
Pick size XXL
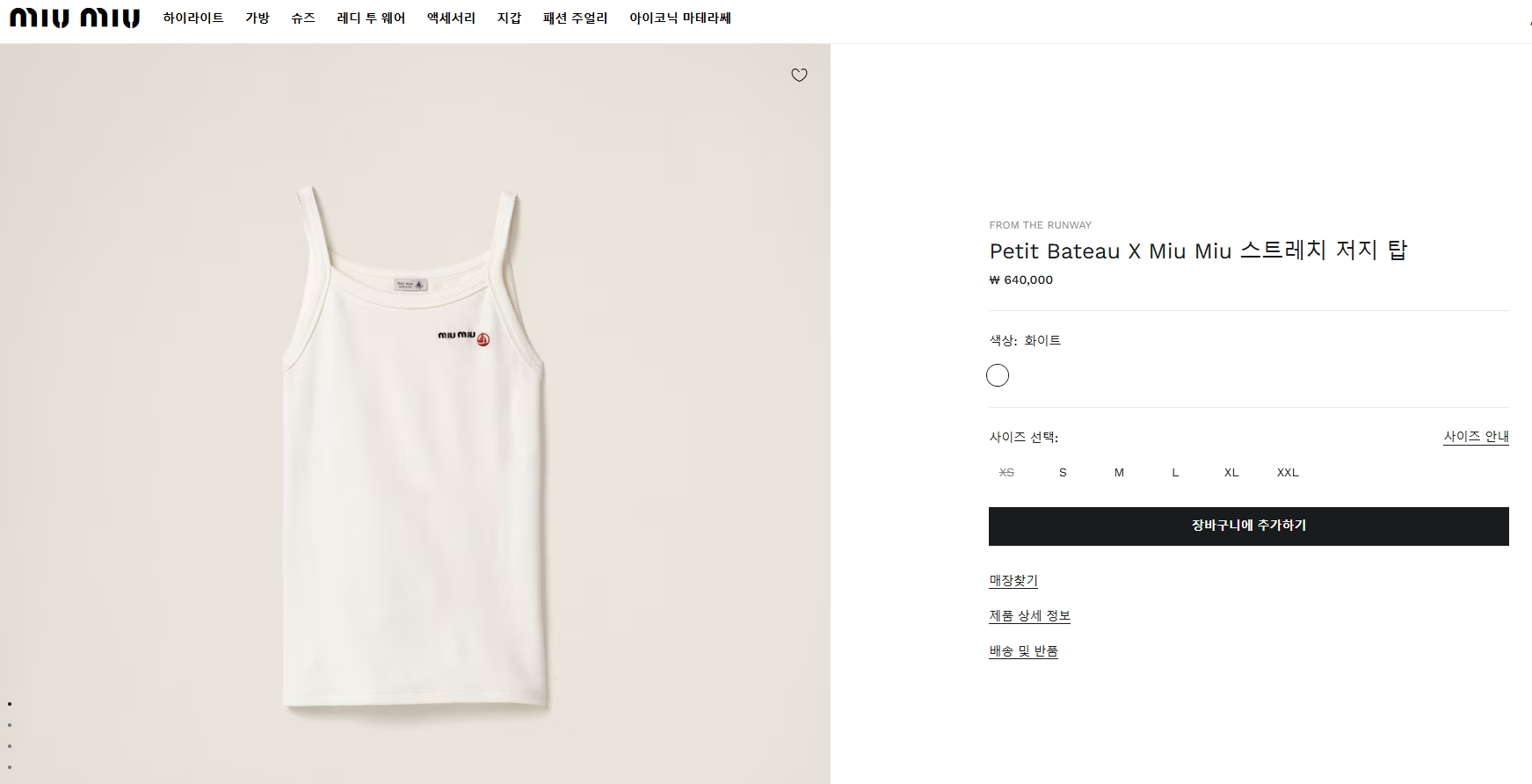[x=1288, y=472]
